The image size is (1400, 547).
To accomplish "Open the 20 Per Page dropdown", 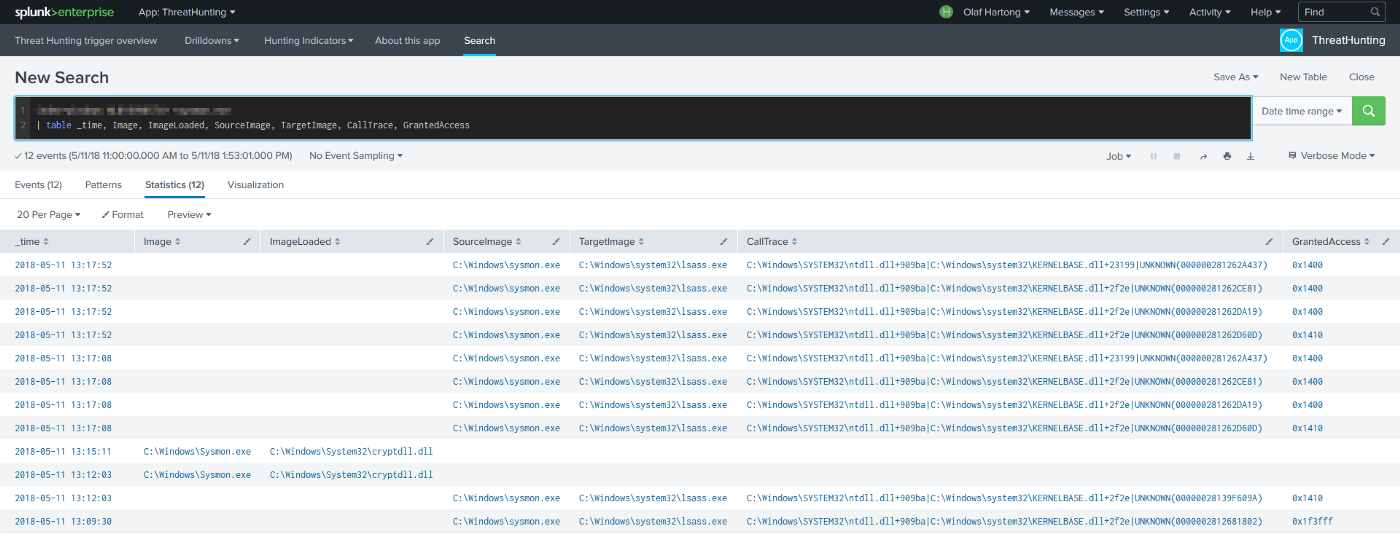I will 49,215.
